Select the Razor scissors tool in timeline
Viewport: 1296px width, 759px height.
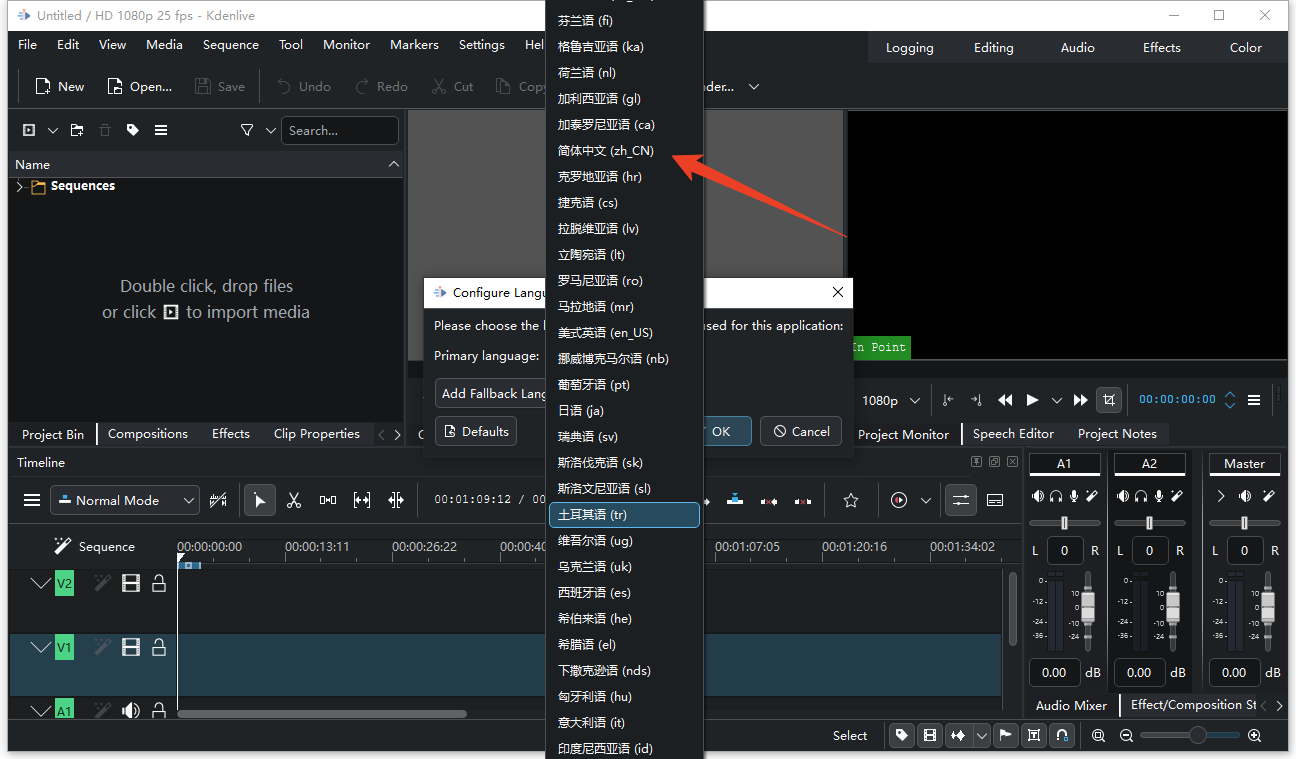(x=294, y=500)
